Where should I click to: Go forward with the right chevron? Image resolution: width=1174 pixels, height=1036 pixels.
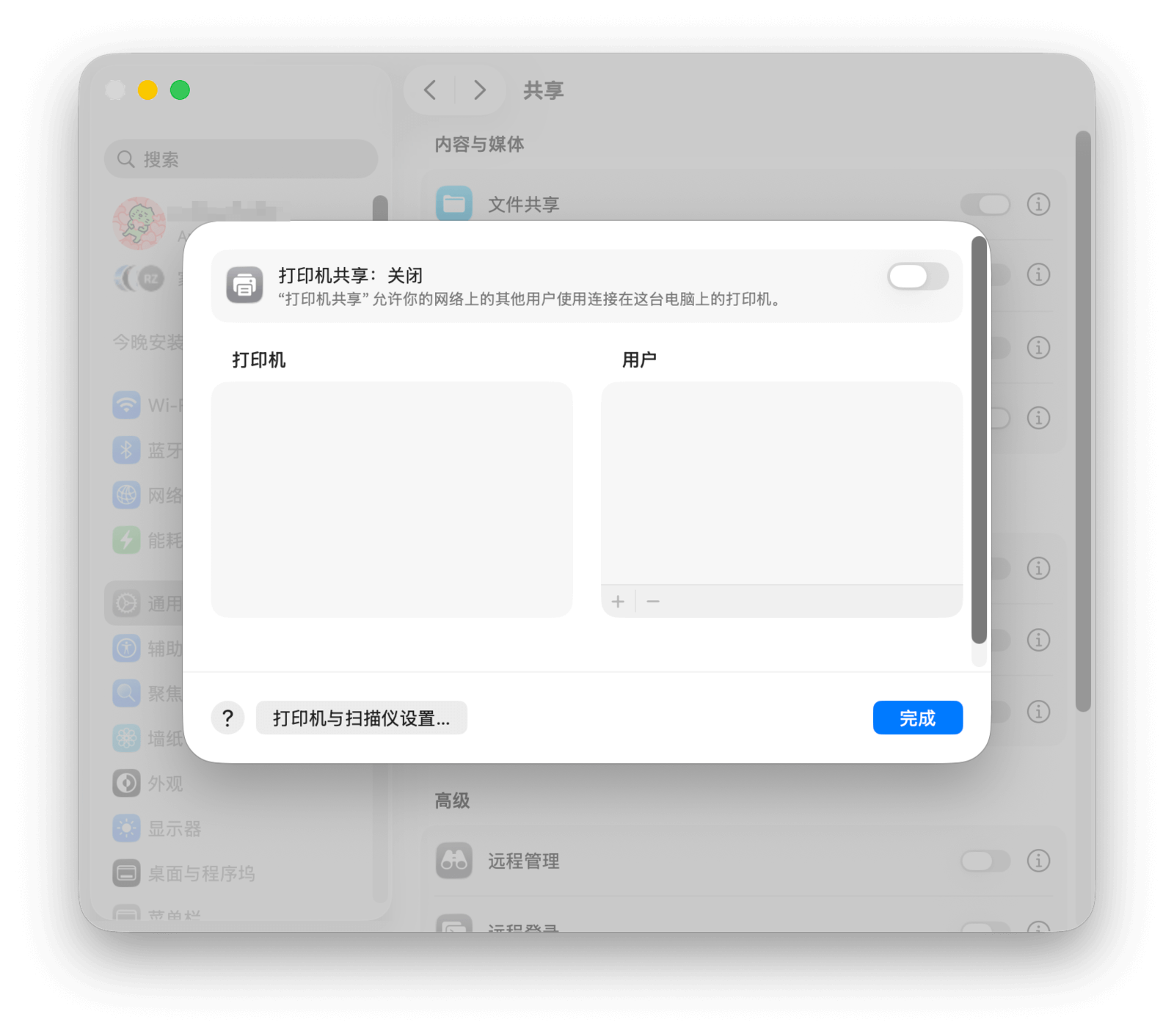click(x=480, y=90)
